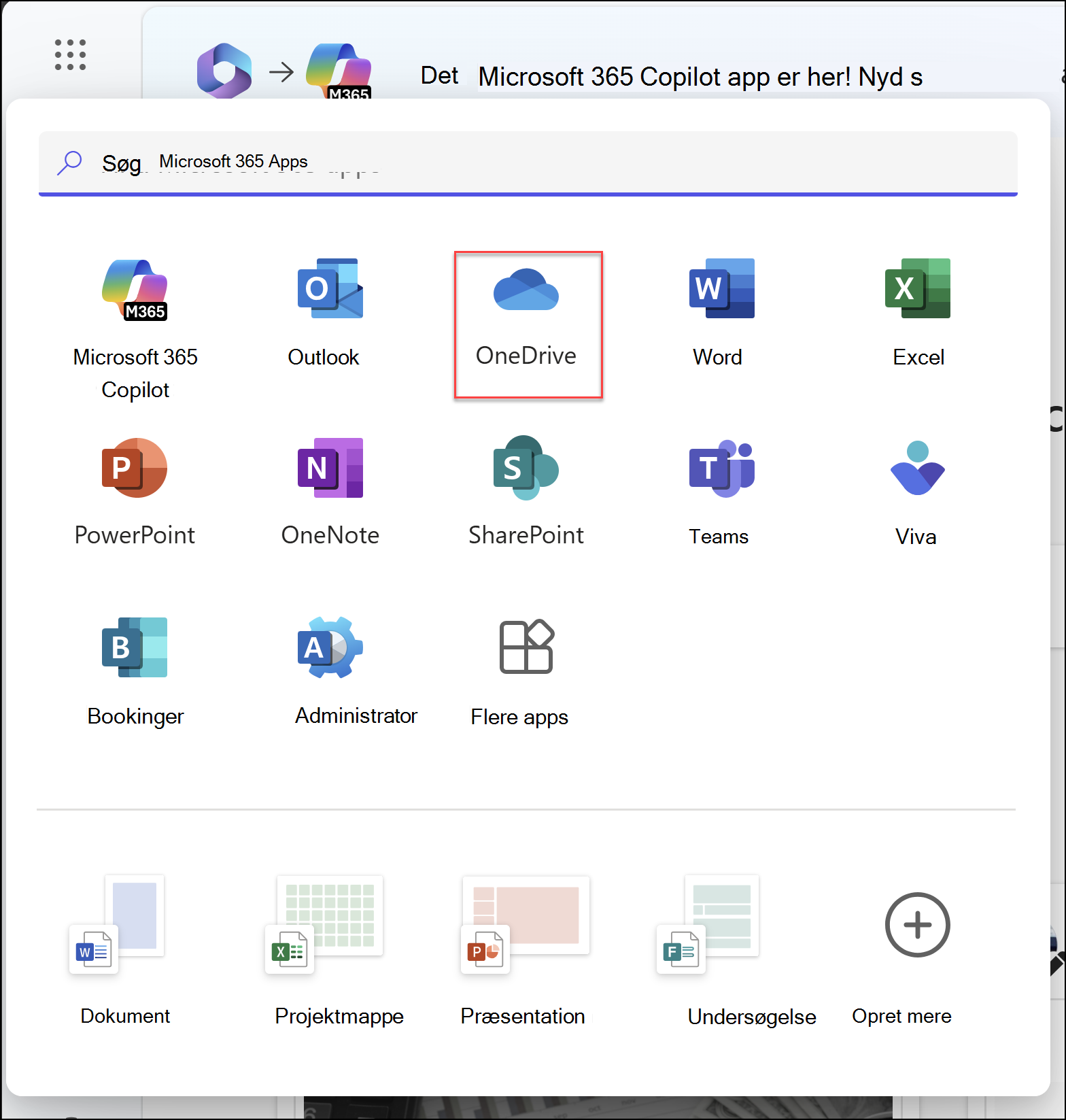Launch Word app
1066x1120 pixels.
click(721, 313)
